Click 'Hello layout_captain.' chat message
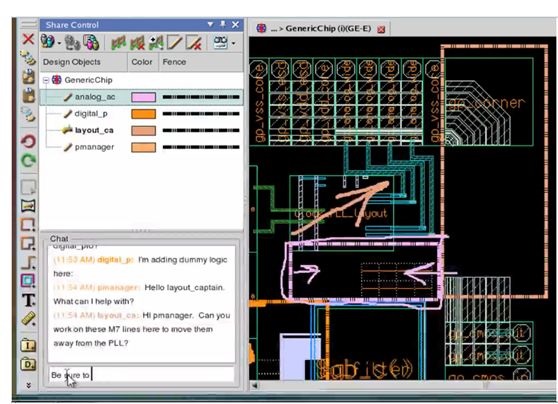This screenshot has width=558, height=404. point(185,288)
